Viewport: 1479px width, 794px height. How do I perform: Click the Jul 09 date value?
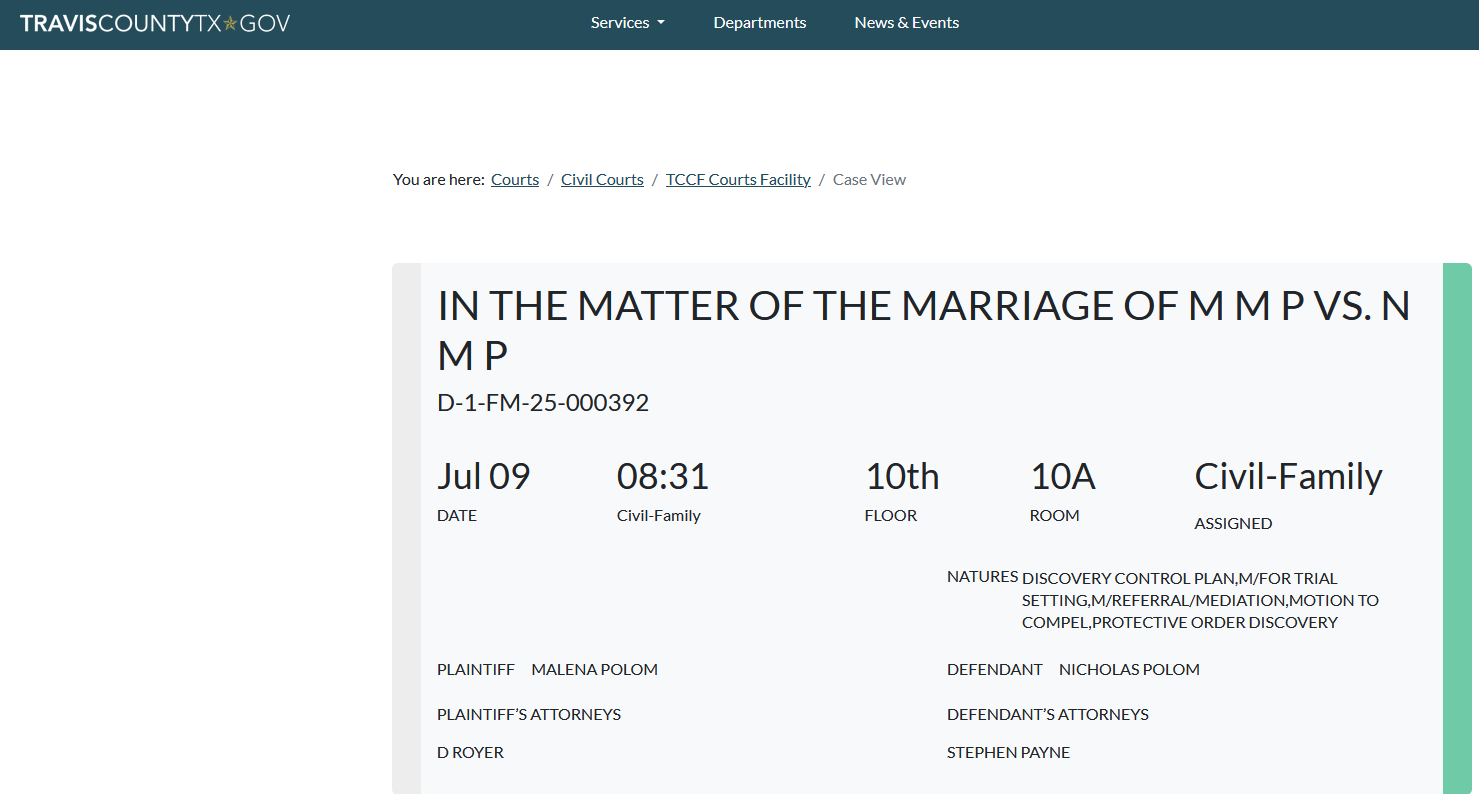click(484, 476)
